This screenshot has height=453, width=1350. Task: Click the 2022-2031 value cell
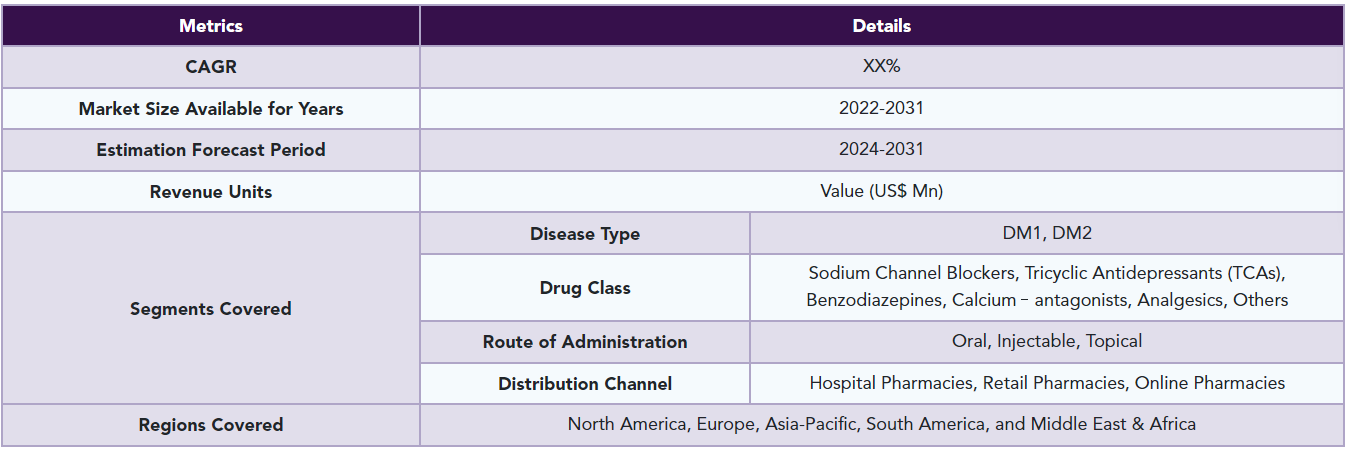click(x=882, y=109)
